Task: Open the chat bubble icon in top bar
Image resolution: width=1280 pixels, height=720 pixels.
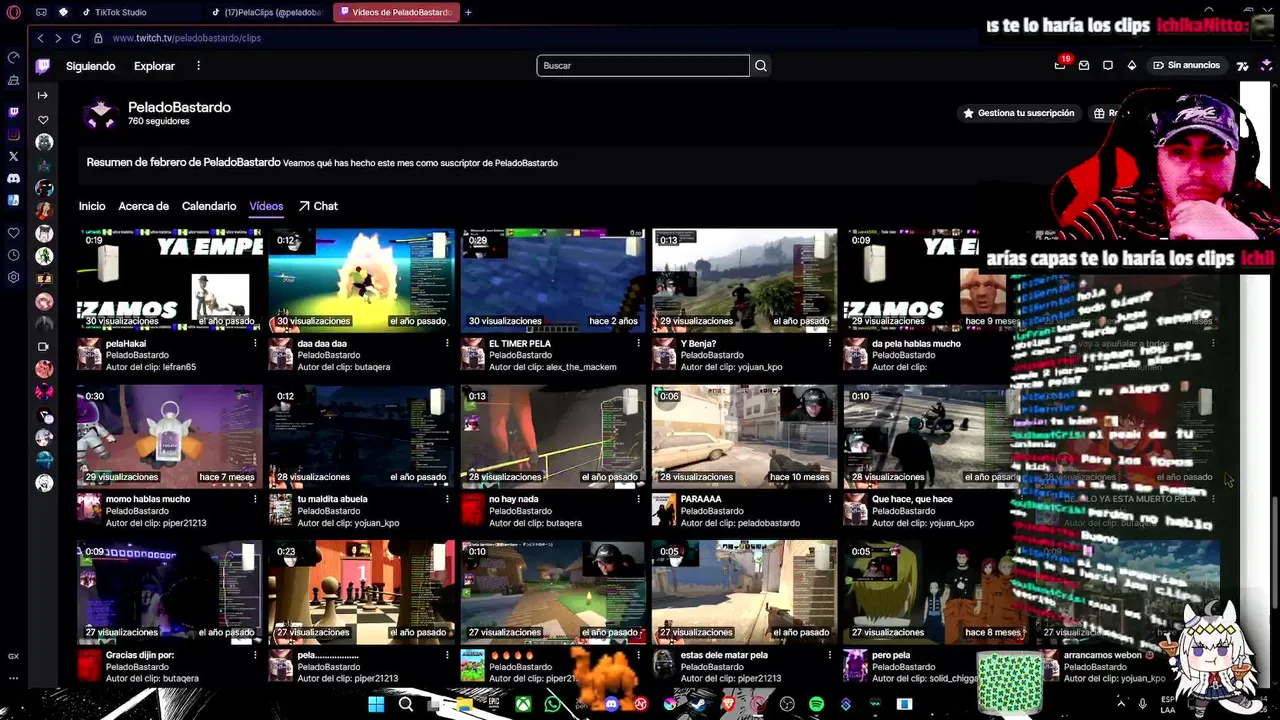Action: pyautogui.click(x=1108, y=65)
